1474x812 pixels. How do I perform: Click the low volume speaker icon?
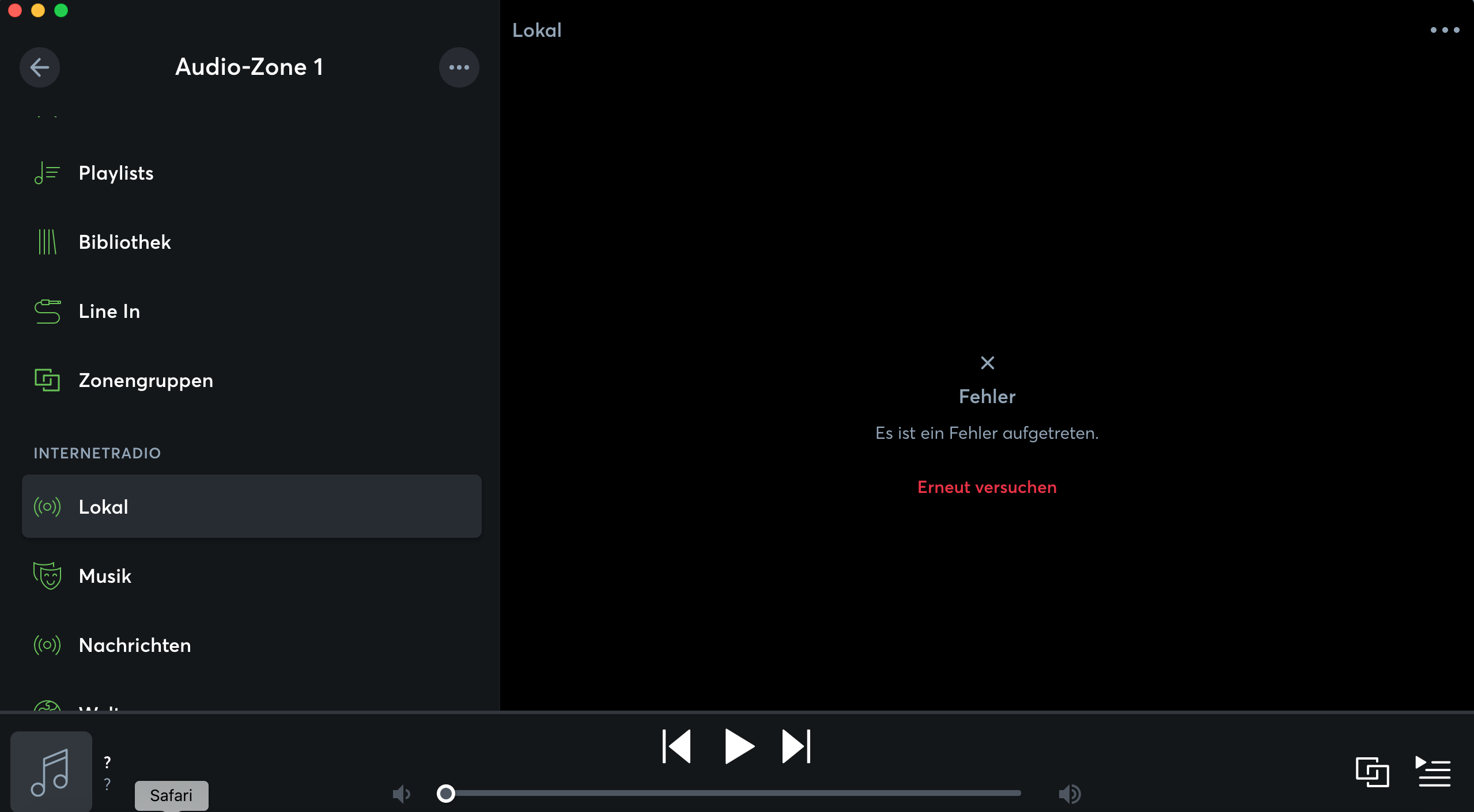(x=402, y=794)
